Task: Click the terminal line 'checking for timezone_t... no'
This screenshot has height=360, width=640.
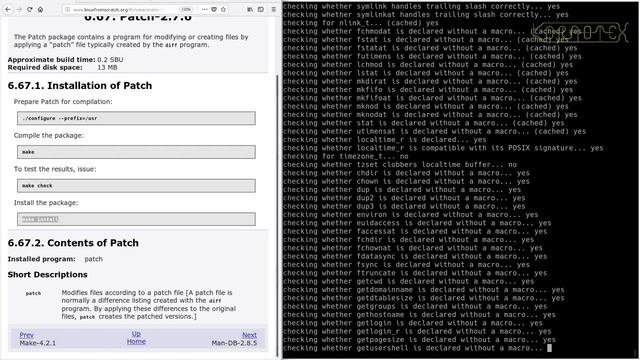Action: click(x=346, y=156)
